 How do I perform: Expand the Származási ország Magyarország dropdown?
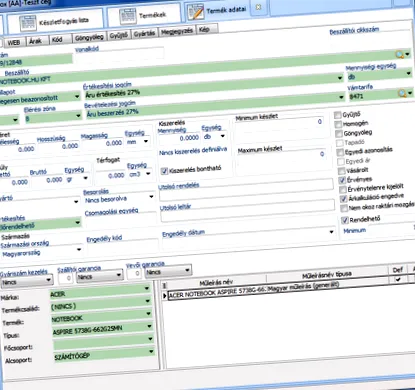pyautogui.click(x=79, y=249)
